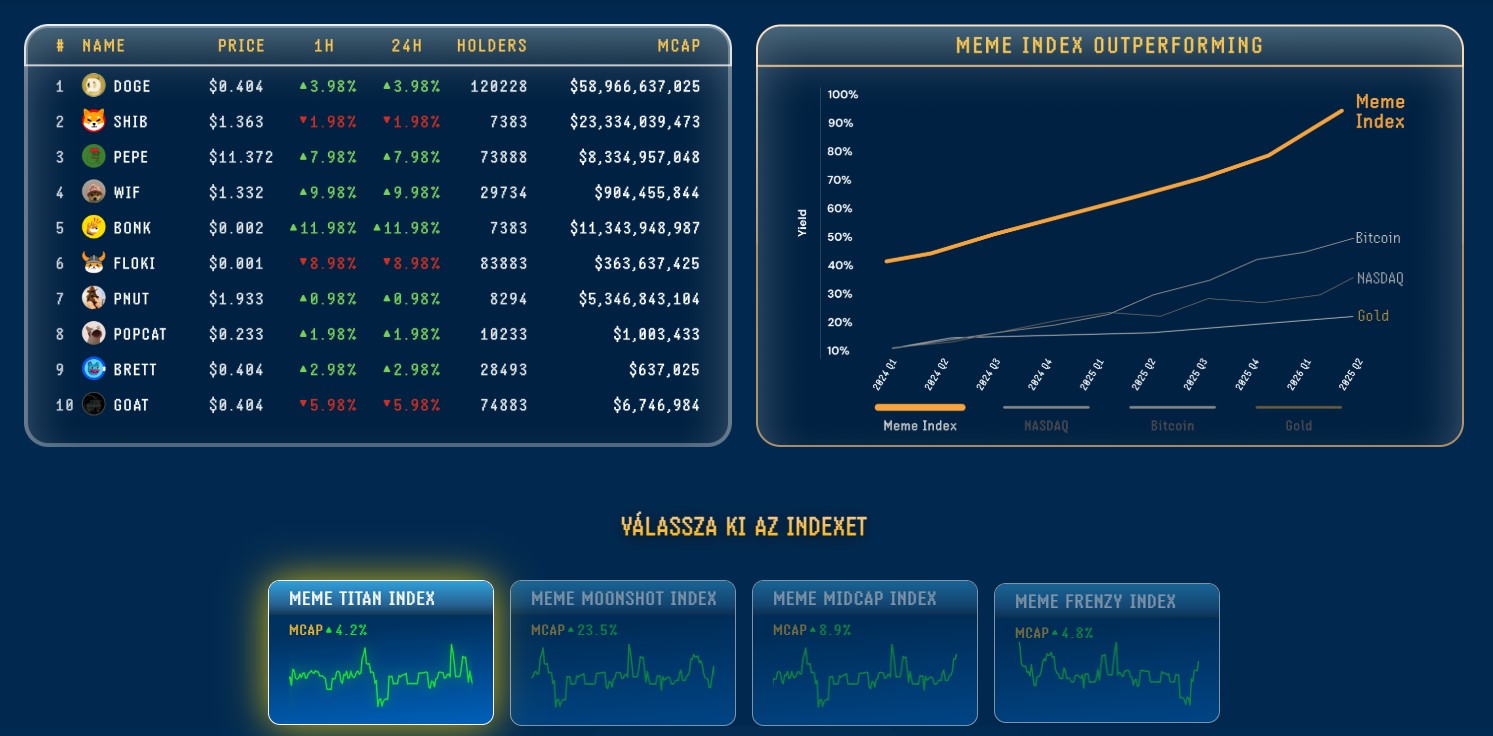This screenshot has width=1493, height=736.
Task: Click the PNUT coin name
Action: [x=131, y=299]
